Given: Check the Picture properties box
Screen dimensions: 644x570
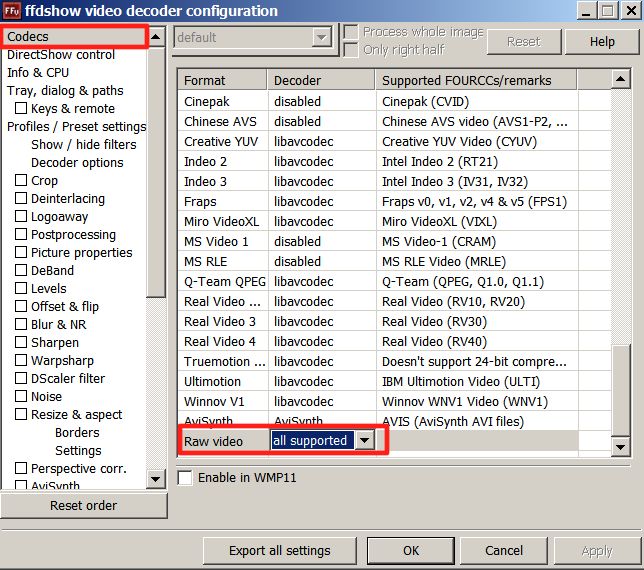Looking at the screenshot, I should coord(21,253).
